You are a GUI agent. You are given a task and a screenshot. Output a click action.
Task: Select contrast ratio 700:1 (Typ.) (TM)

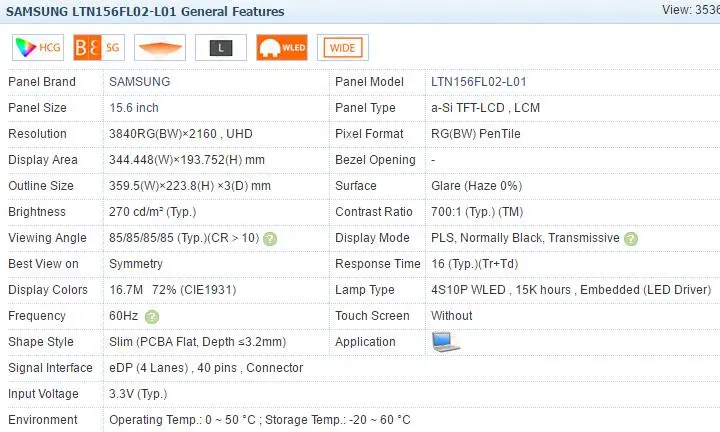[477, 212]
